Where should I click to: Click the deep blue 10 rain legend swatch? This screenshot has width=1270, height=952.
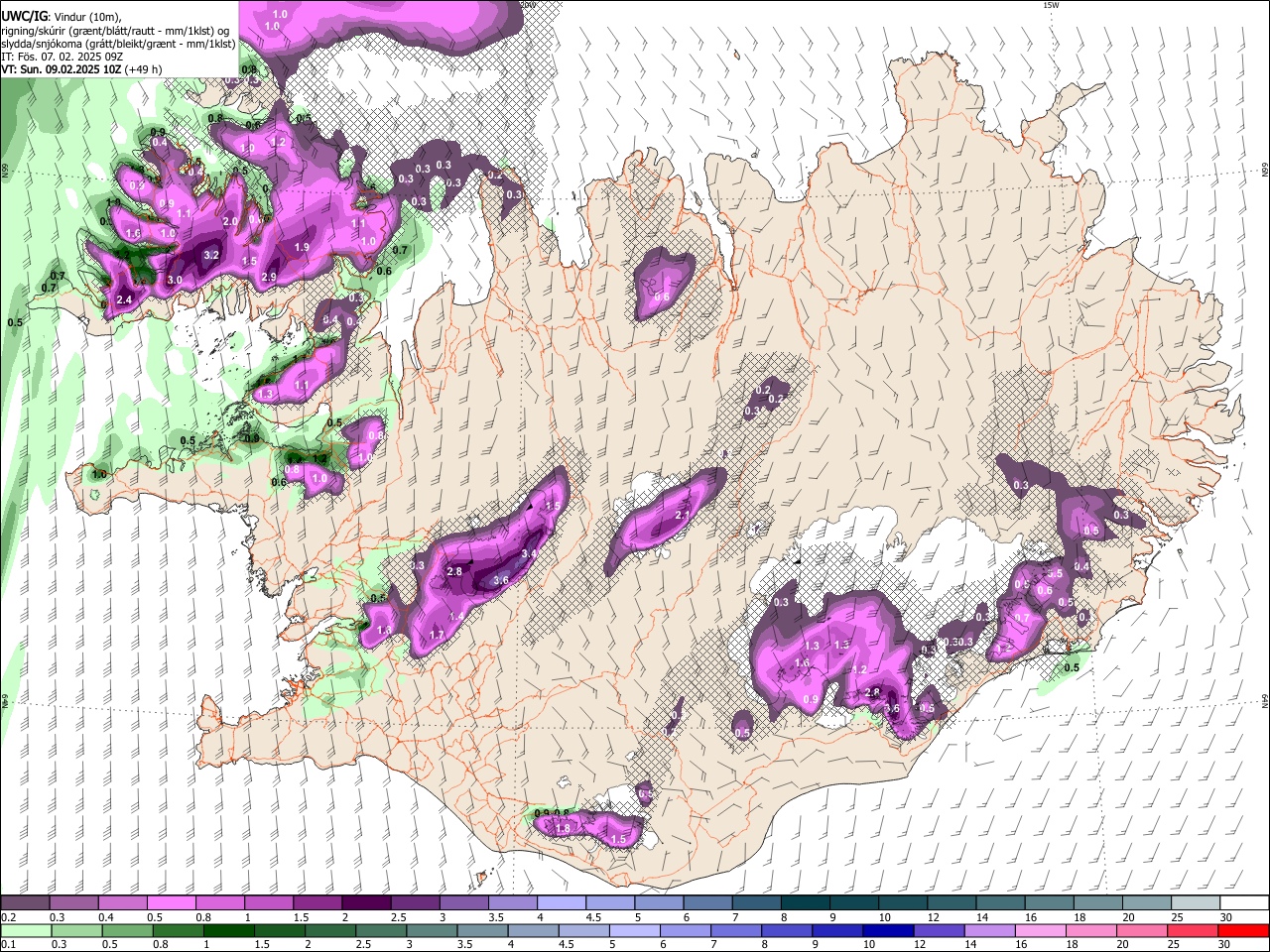pyautogui.click(x=888, y=930)
